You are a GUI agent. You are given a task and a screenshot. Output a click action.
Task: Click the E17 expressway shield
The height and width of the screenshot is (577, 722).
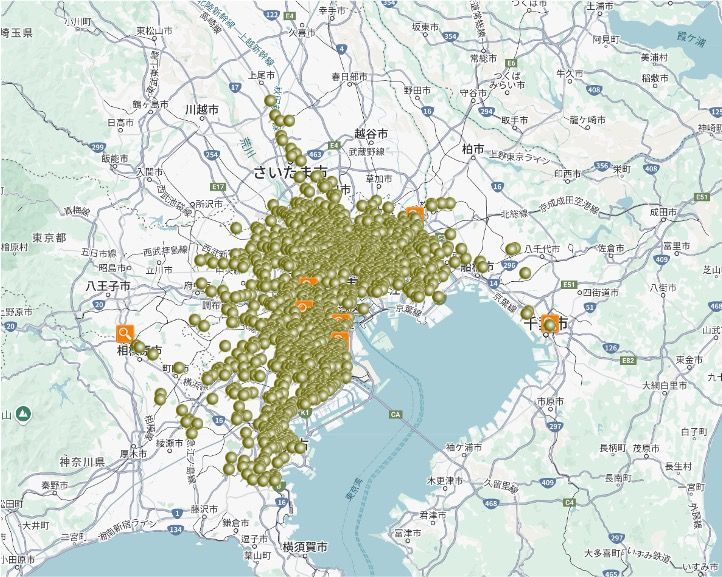[x=217, y=187]
